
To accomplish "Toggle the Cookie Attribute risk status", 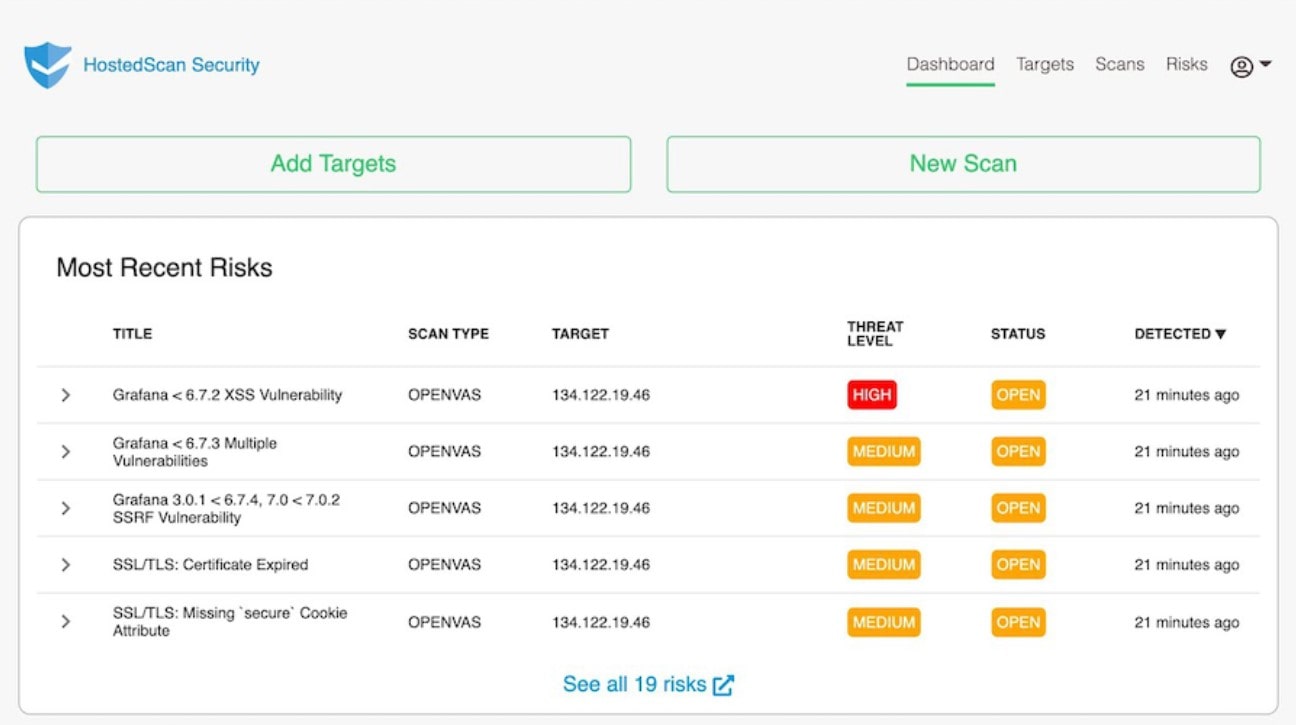I will [x=1017, y=621].
